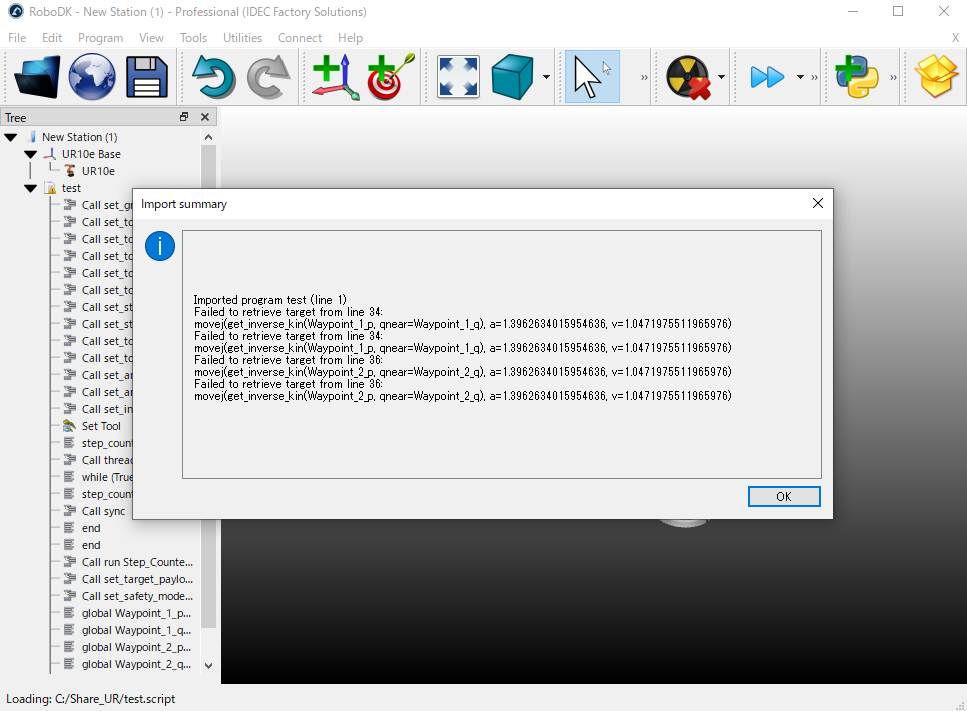Image resolution: width=967 pixels, height=711 pixels.
Task: Click the Set Tool instruction icon
Action: click(x=69, y=426)
